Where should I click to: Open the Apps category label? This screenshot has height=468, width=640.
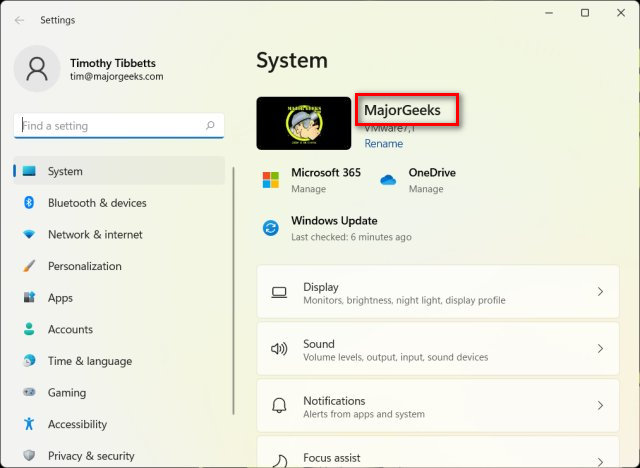click(x=60, y=298)
